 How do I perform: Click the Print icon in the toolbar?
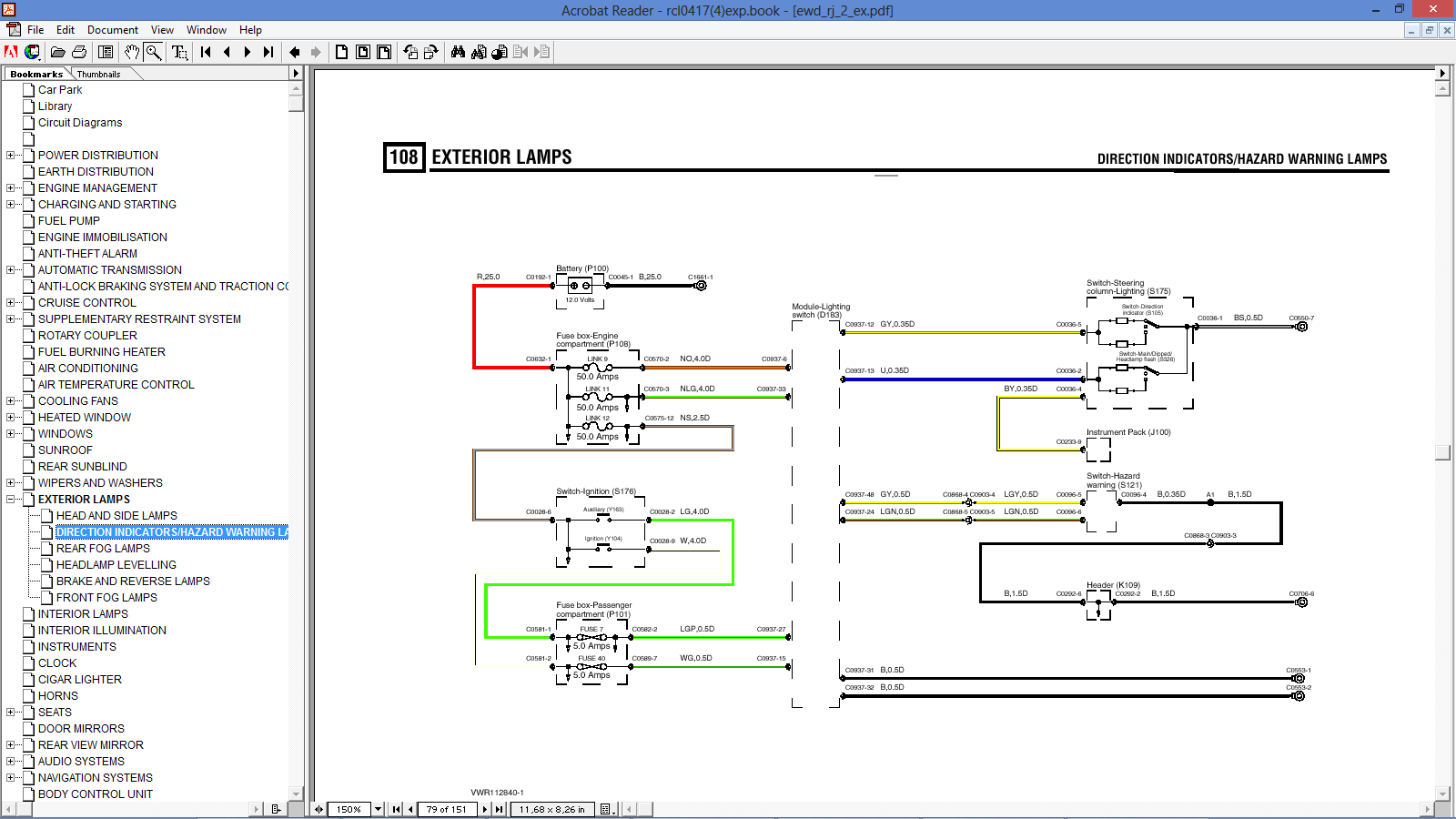tap(79, 52)
